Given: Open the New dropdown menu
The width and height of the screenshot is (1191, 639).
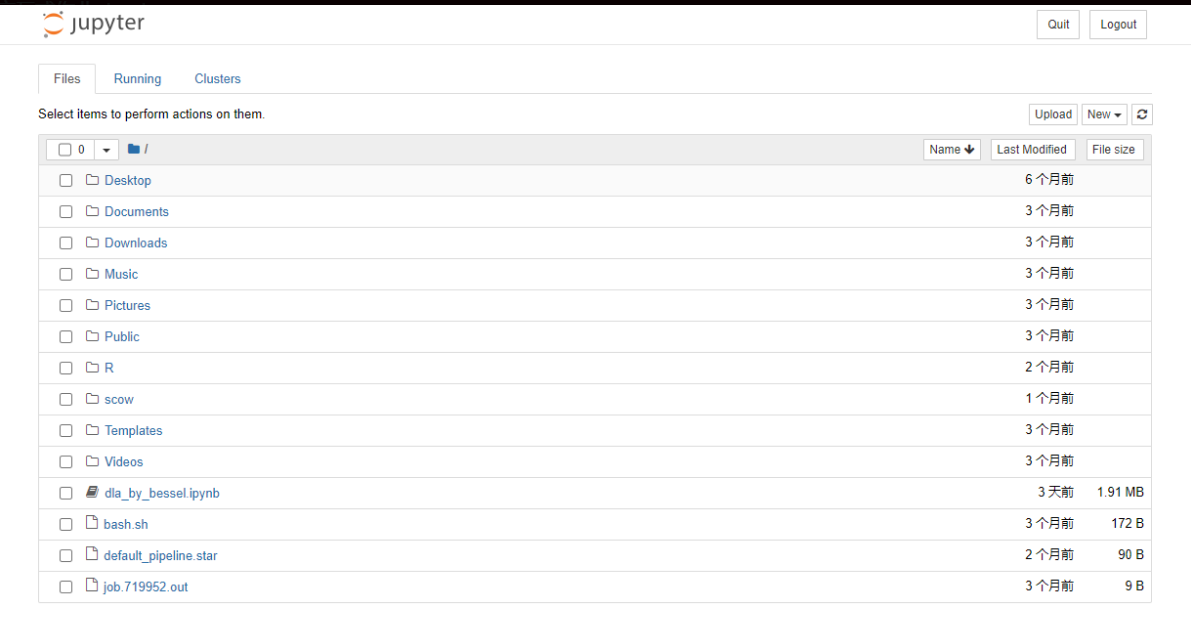Looking at the screenshot, I should pyautogui.click(x=1104, y=114).
